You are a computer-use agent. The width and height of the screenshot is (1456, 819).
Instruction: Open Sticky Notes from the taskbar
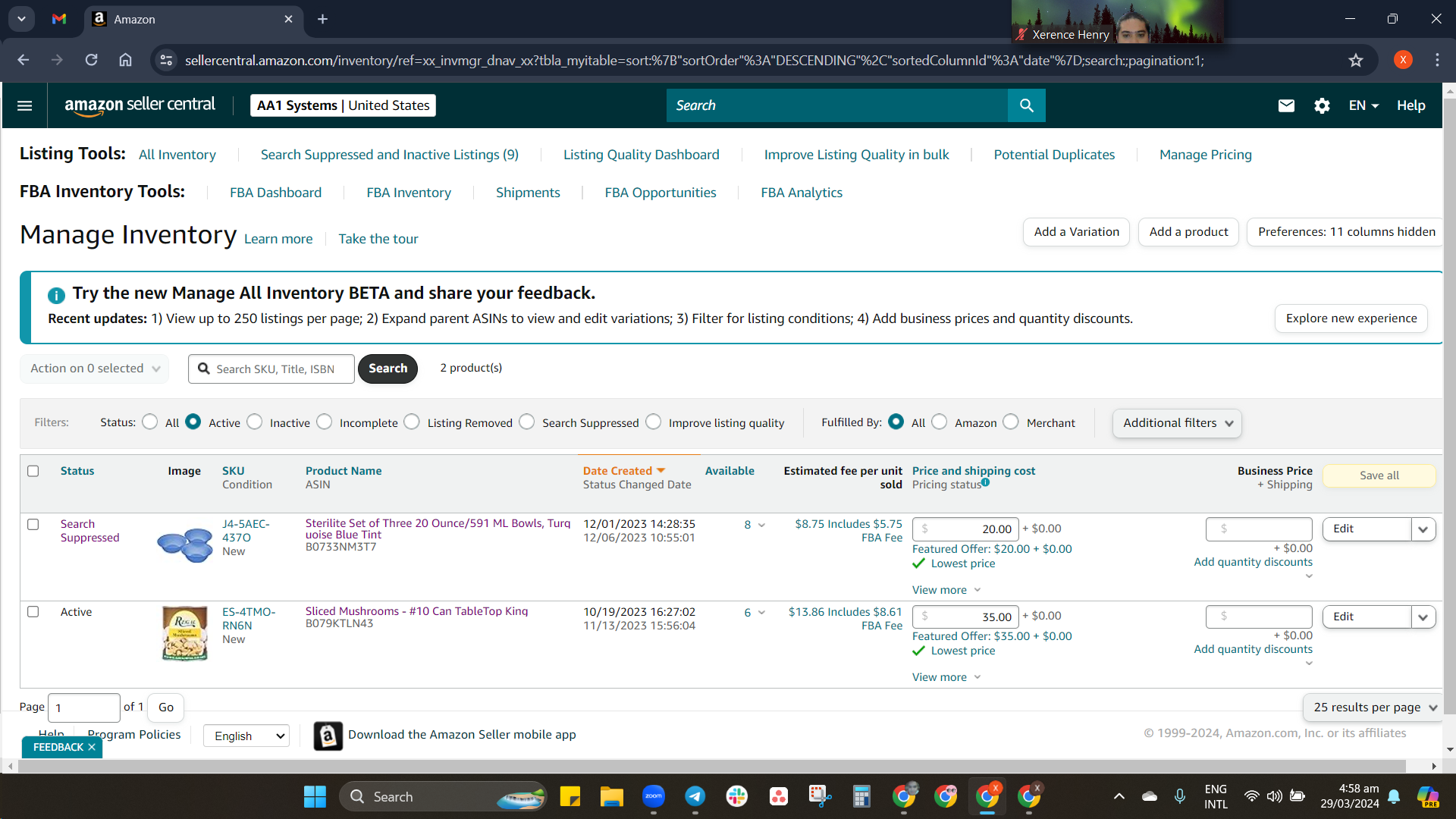[570, 796]
